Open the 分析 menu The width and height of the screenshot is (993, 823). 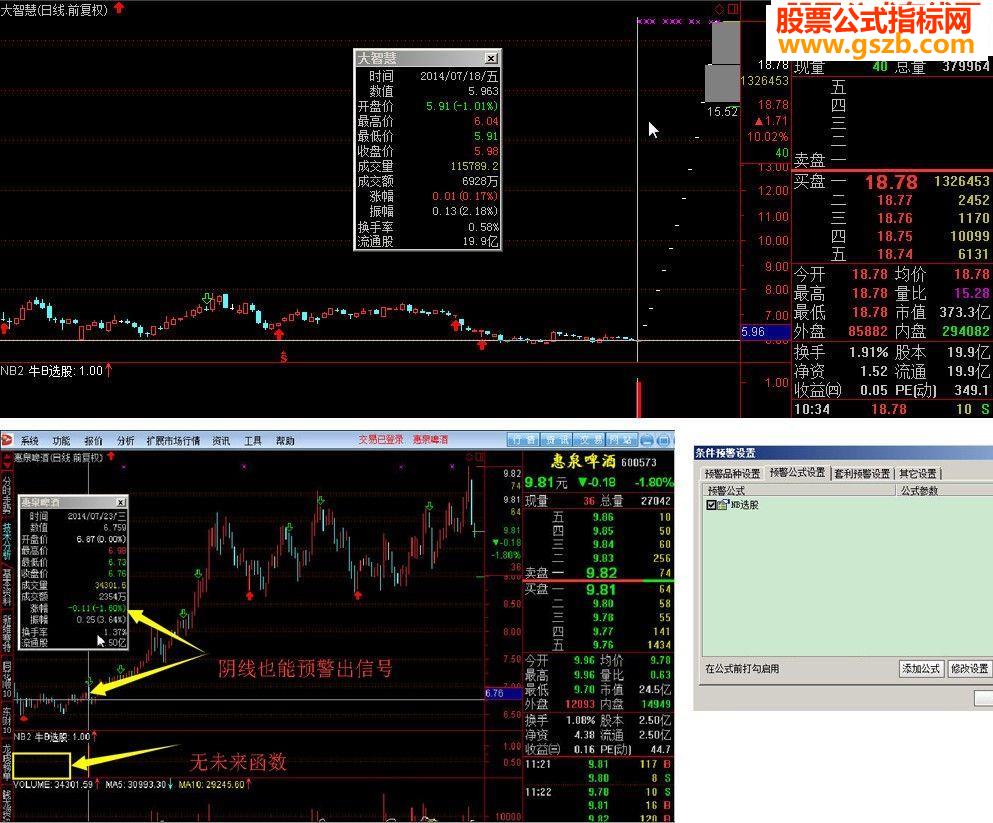(125, 441)
